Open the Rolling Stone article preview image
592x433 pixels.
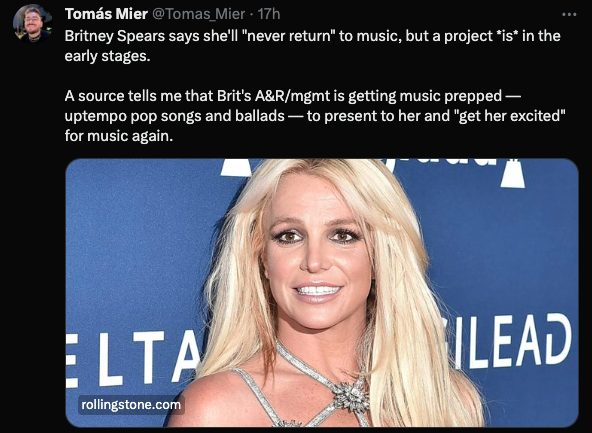pos(322,293)
